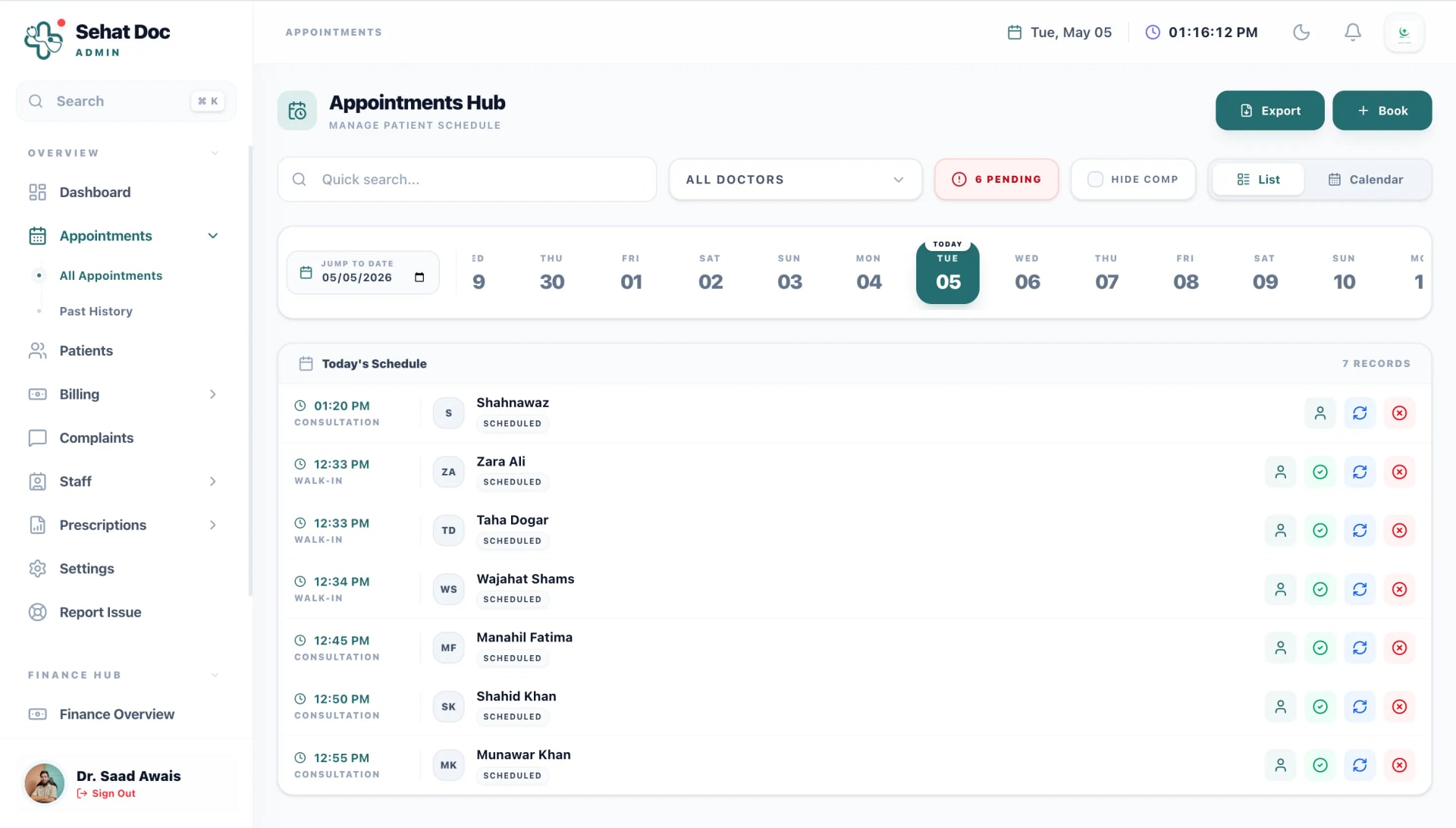This screenshot has width=1456, height=828.
Task: Mark Zara Ali appointment as complete
Action: [x=1320, y=472]
